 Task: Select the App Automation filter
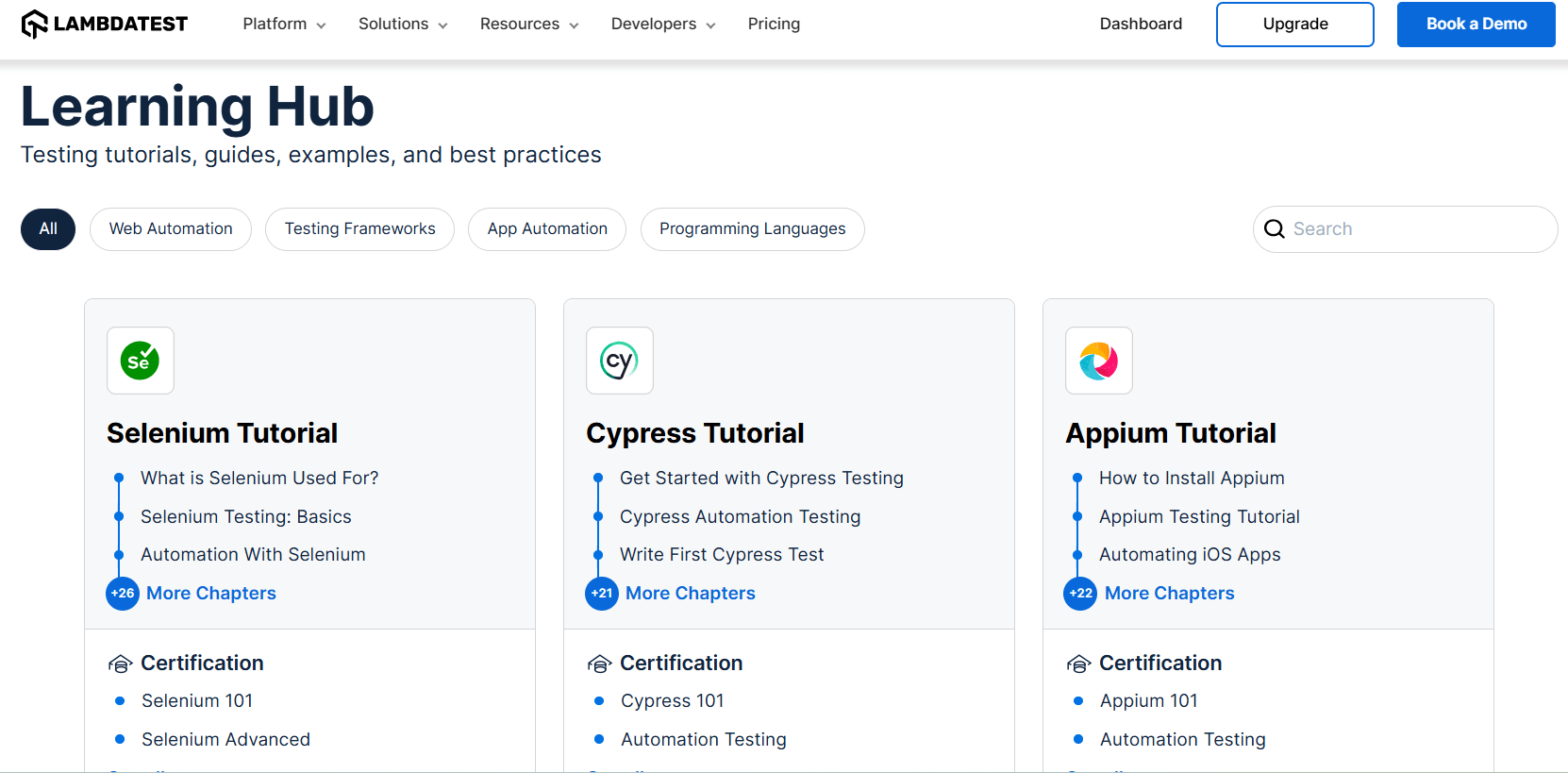(547, 229)
